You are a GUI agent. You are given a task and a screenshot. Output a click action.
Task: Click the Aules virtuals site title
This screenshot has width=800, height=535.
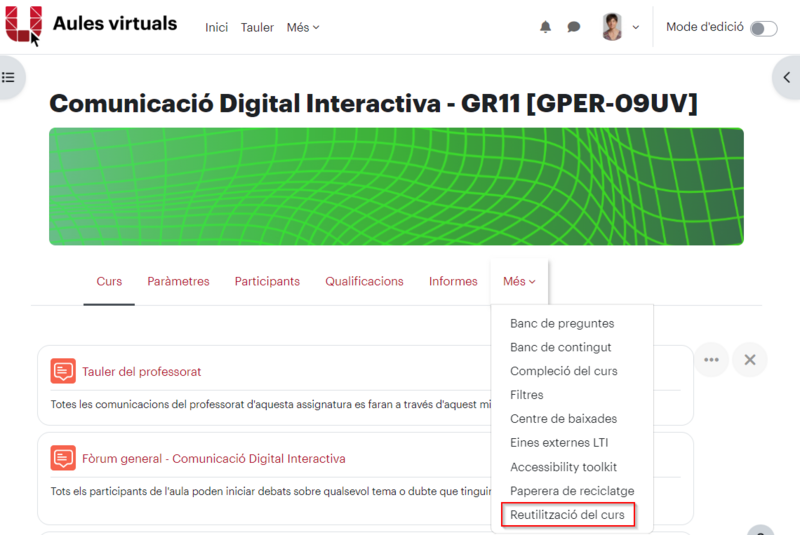115,23
